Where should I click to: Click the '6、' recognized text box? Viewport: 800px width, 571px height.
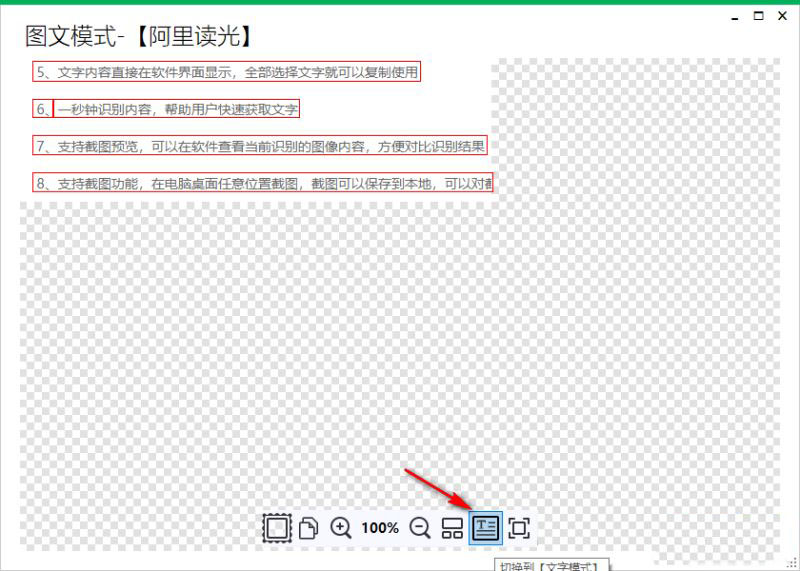click(x=43, y=109)
